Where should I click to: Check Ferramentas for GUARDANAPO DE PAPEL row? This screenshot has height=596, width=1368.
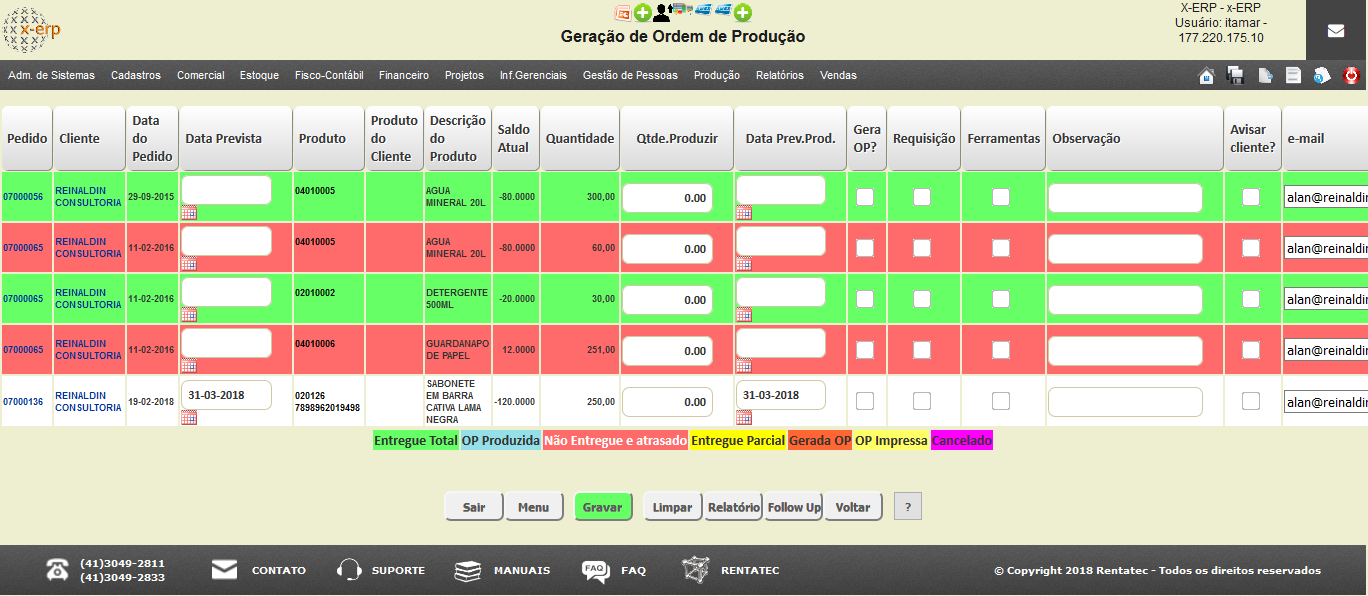click(1001, 350)
